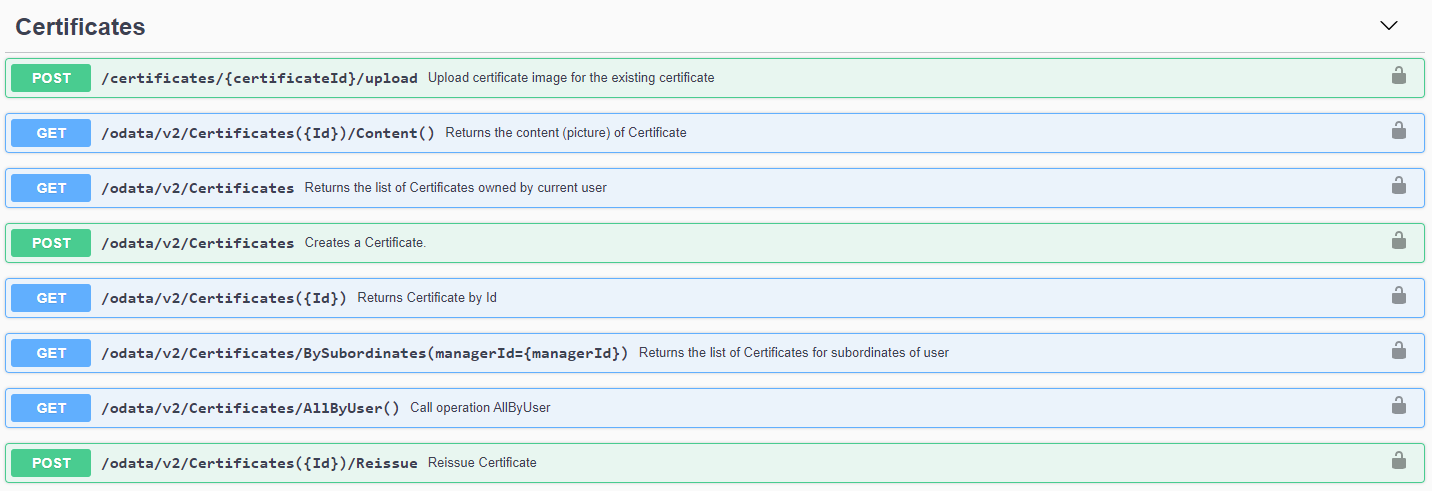This screenshot has height=491, width=1432.
Task: Click 'Returns Certificate by Id' description
Action: coord(427,298)
